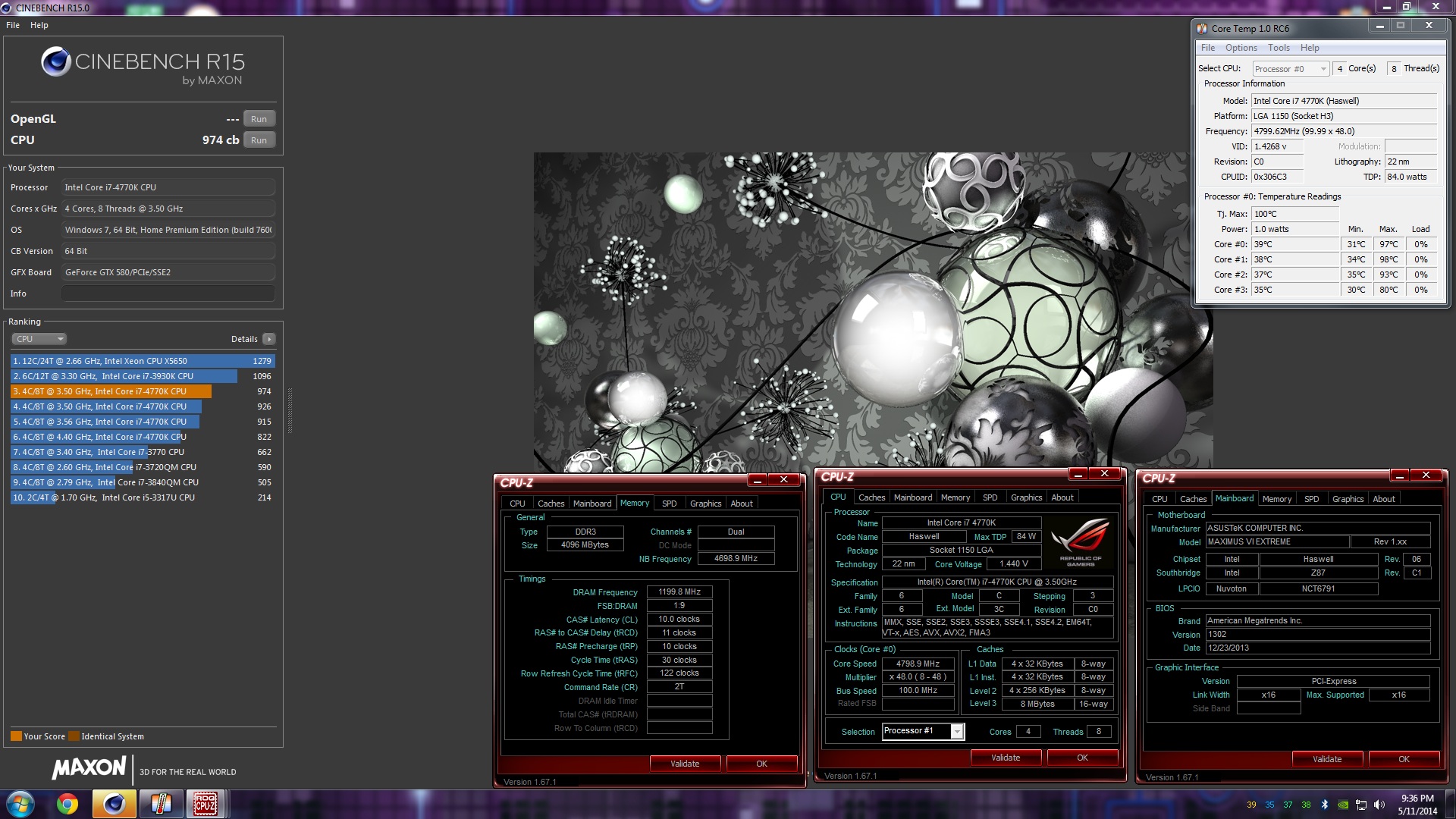Select ranking row Intel Core i7-3840QM CPU
Image resolution: width=1456 pixels, height=819 pixels.
coord(142,482)
